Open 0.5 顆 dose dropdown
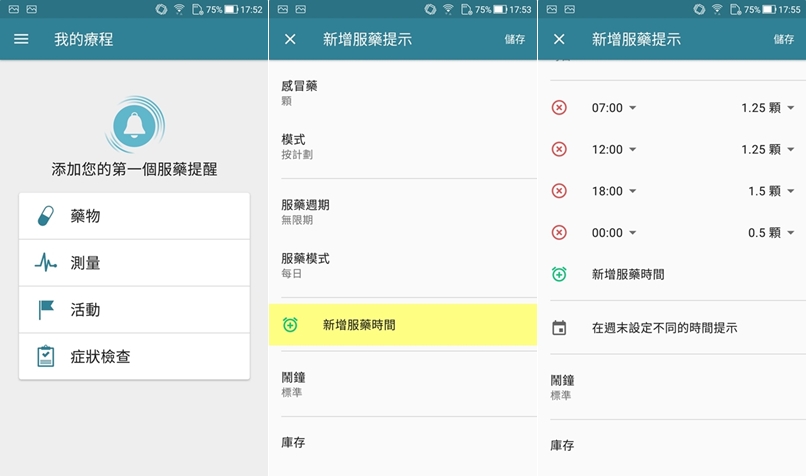Image resolution: width=806 pixels, height=476 pixels. pos(772,232)
